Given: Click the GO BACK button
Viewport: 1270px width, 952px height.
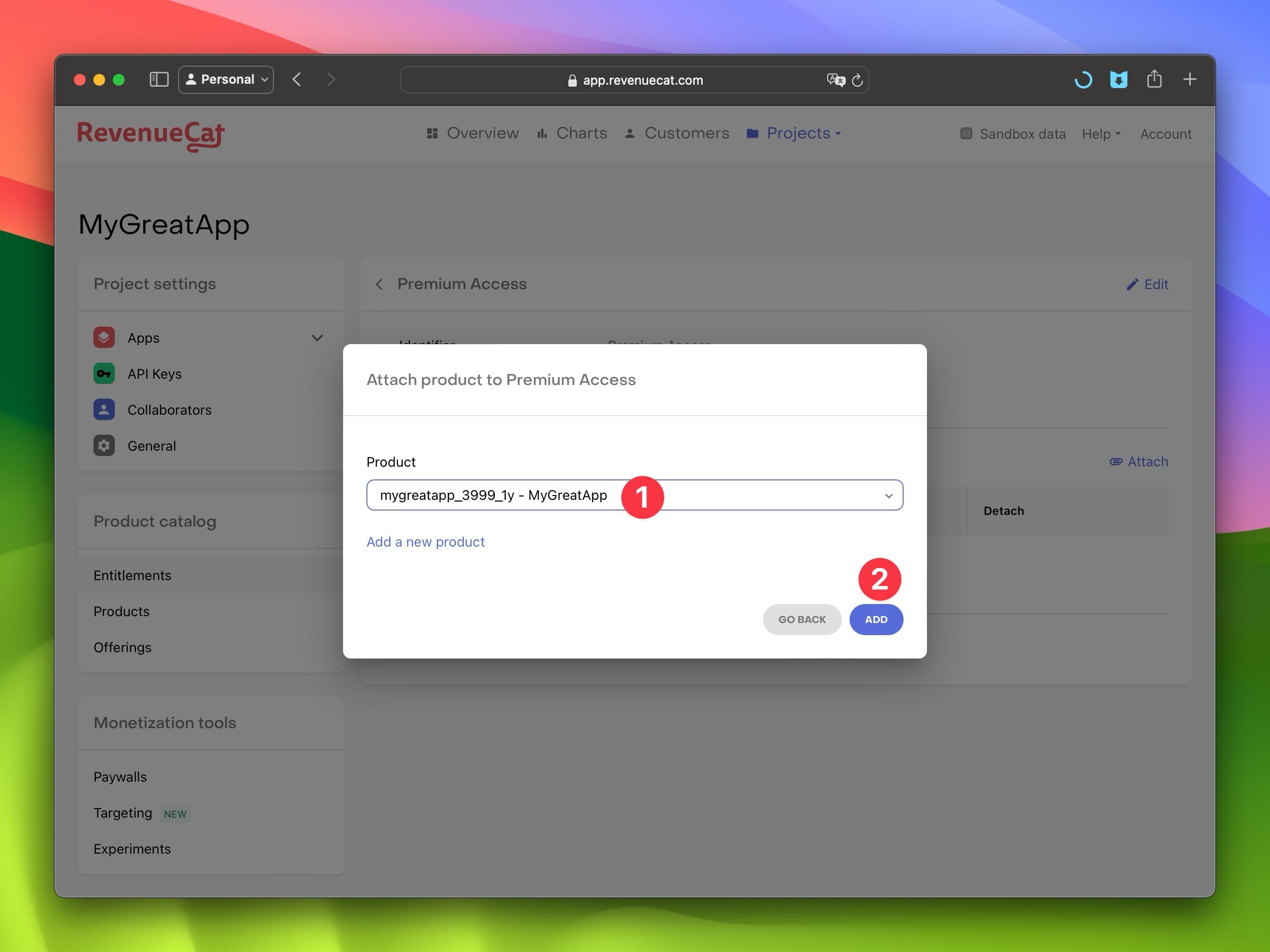Looking at the screenshot, I should tap(801, 619).
